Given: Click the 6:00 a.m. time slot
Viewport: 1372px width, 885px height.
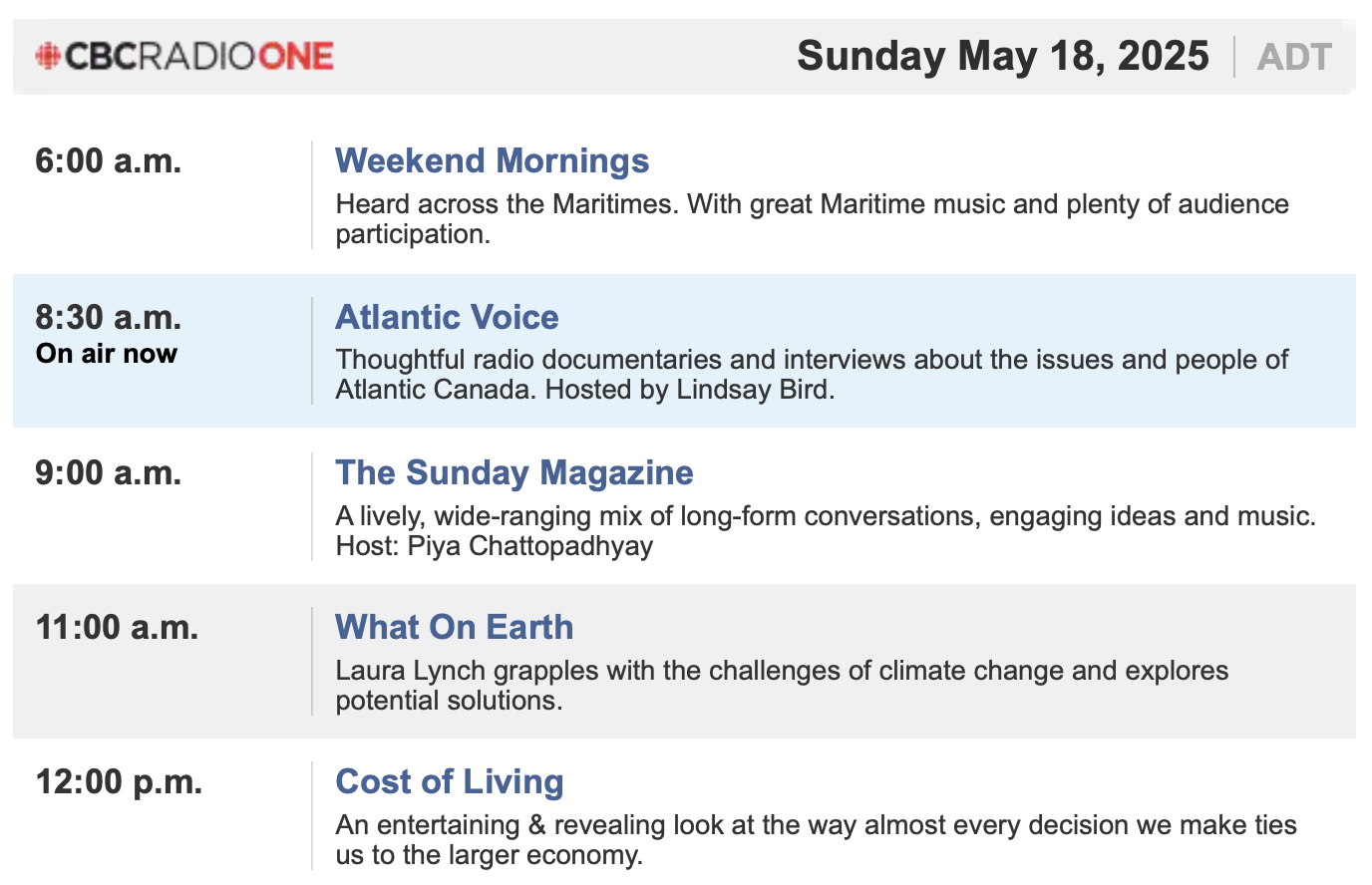Looking at the screenshot, I should [x=109, y=160].
